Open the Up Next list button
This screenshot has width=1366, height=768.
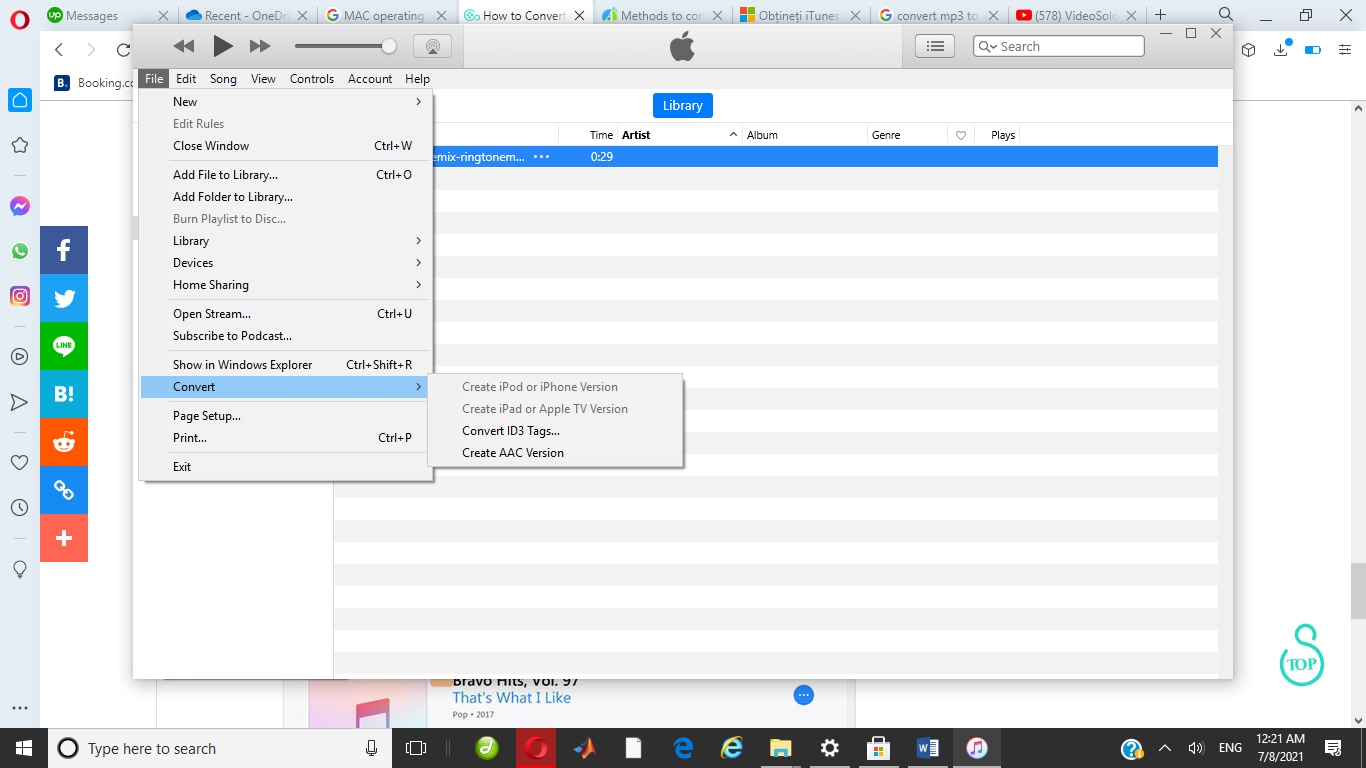click(935, 46)
